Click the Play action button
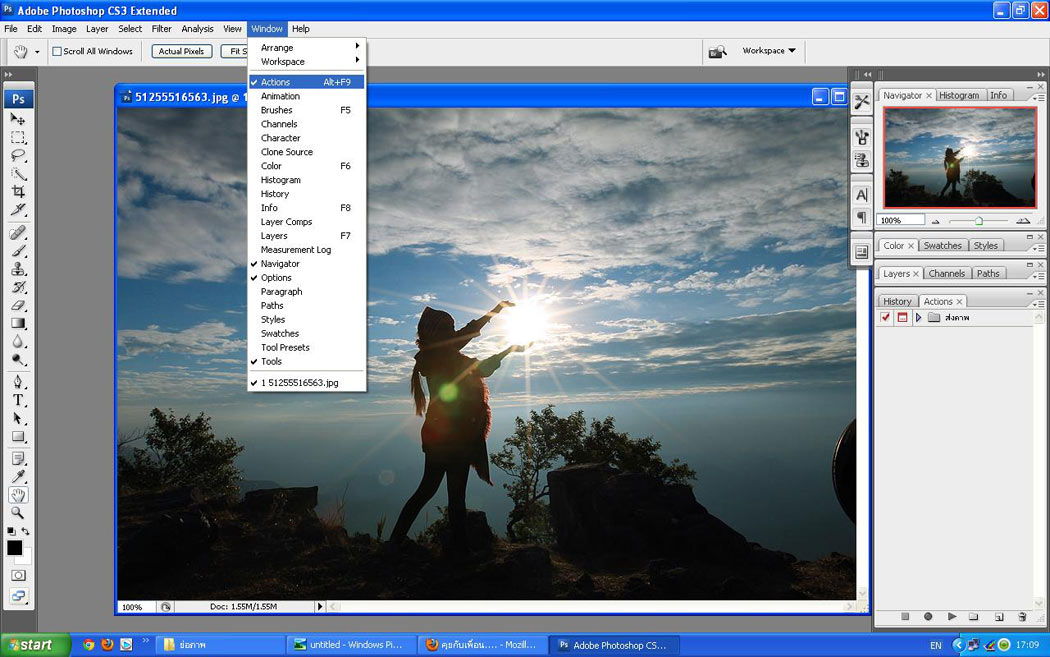Viewport: 1050px width, 657px height. 952,617
